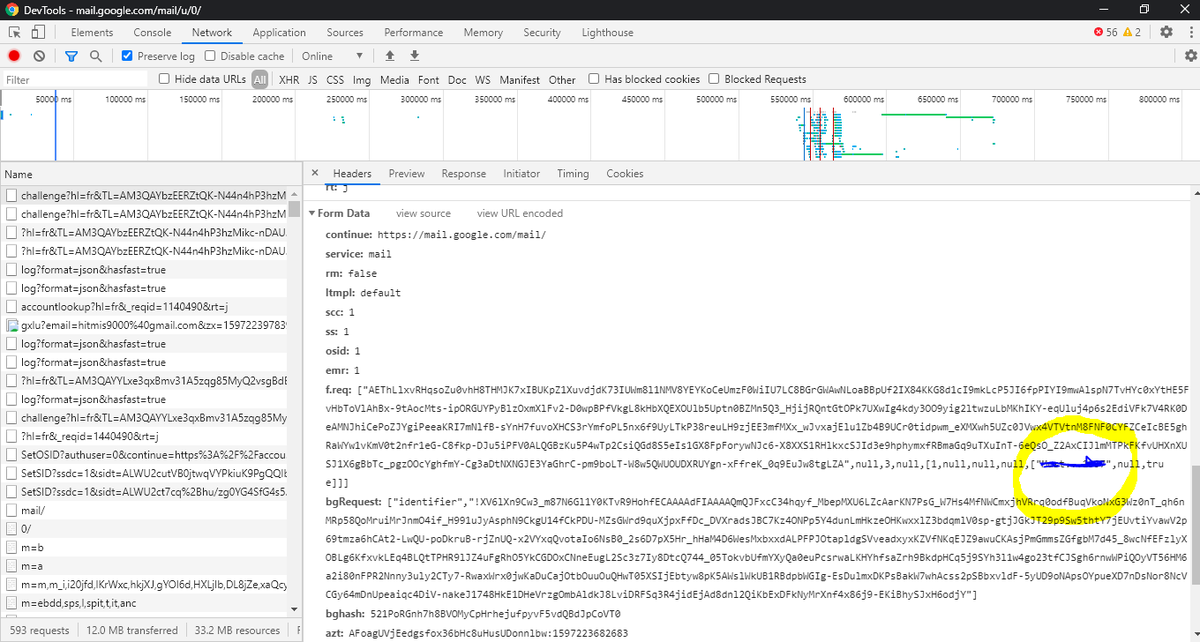Tick checkbox beside mail/ request
The image size is (1200, 642).
[12, 510]
